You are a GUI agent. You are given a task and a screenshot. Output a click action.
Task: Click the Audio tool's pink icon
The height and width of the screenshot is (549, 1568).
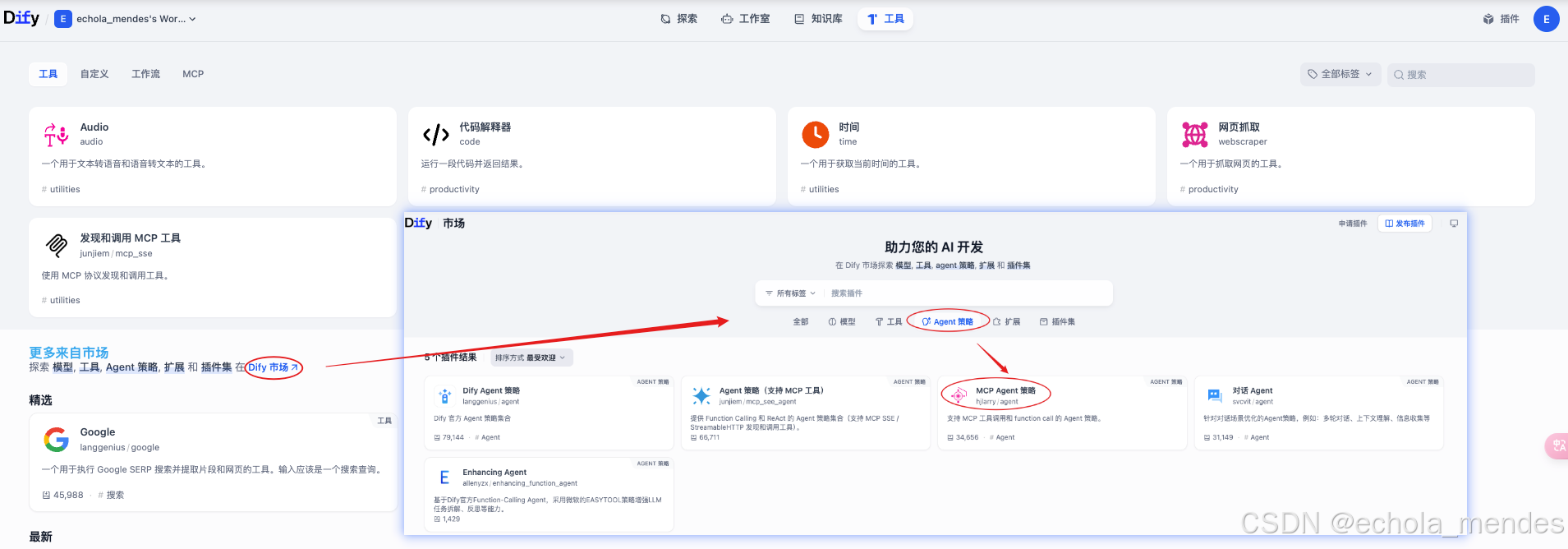[x=56, y=135]
